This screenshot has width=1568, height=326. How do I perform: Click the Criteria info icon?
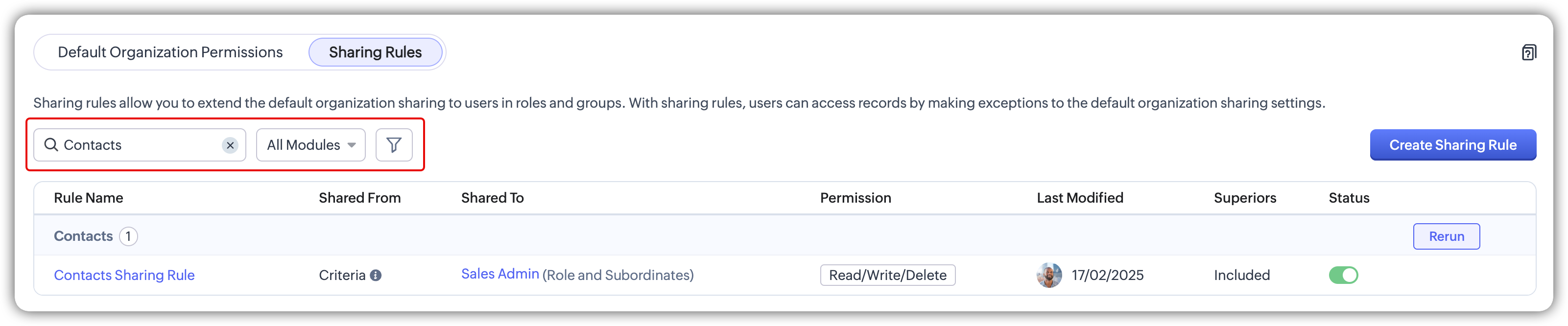376,276
